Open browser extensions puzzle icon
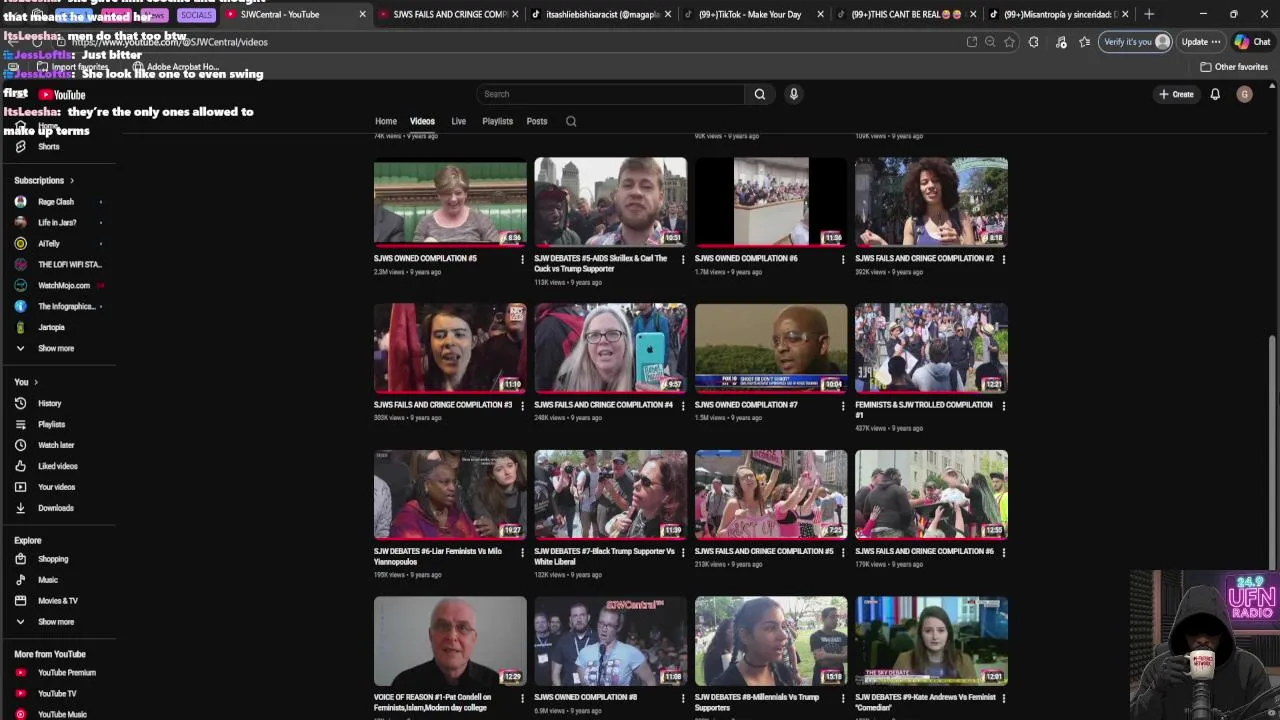Viewport: 1280px width, 720px height. tap(1034, 42)
